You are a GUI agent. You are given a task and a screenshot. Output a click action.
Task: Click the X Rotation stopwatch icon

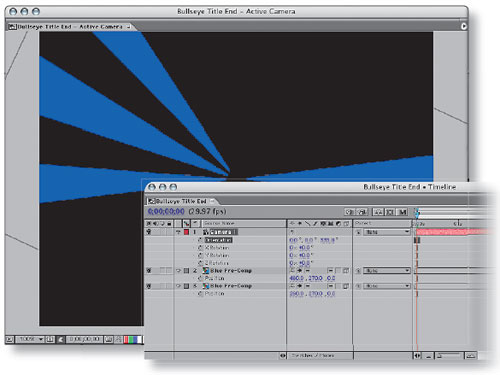(x=200, y=248)
